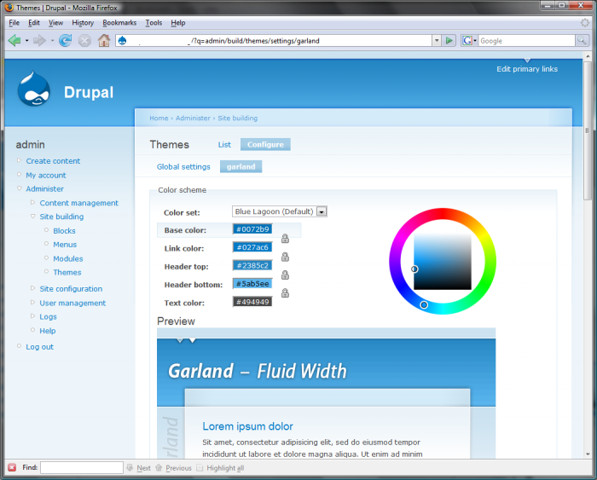Click the Administer breadcrumb link
Screen dimensions: 597x480
click(x=193, y=118)
